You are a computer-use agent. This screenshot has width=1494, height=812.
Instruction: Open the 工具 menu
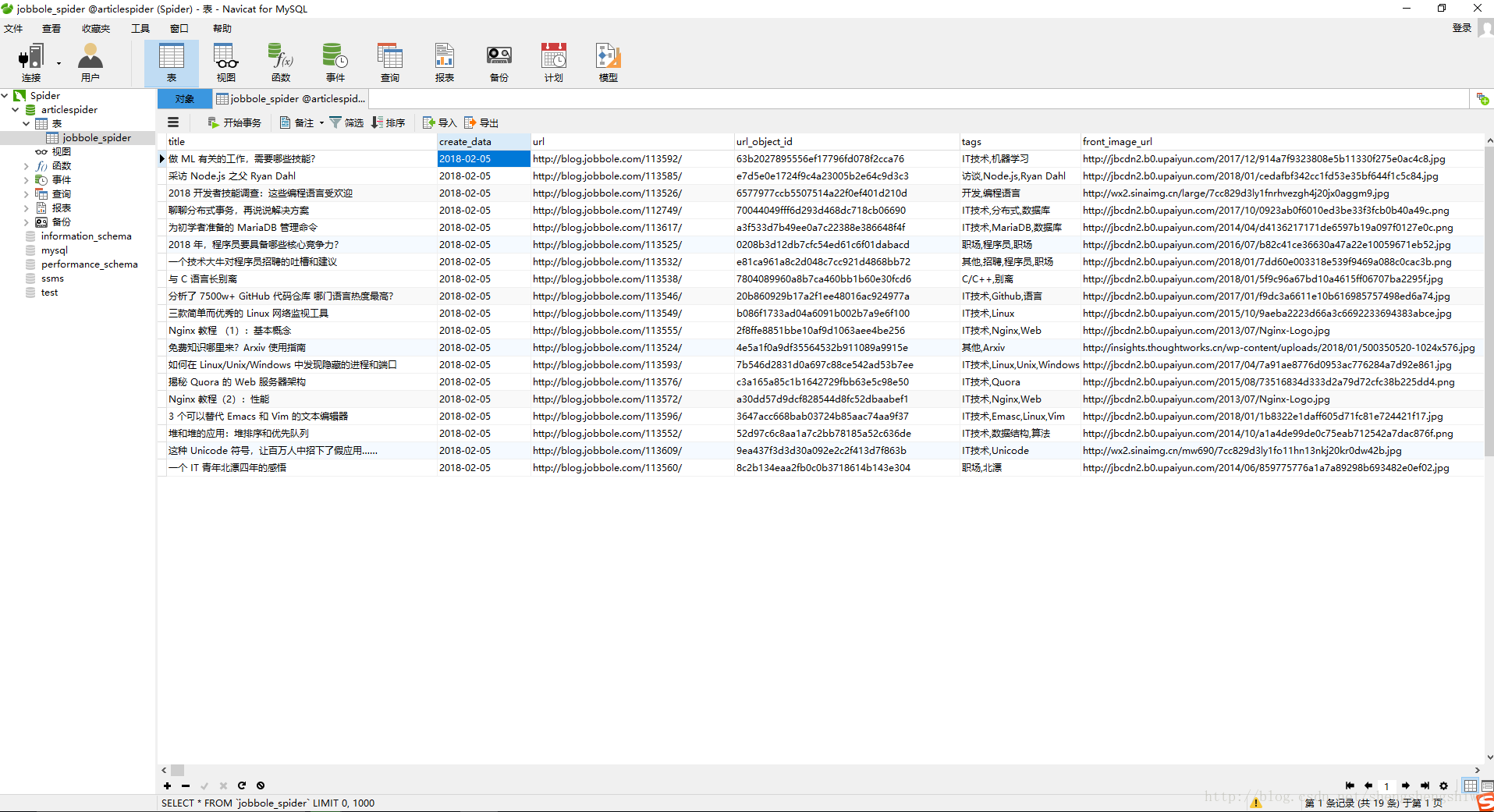click(x=140, y=28)
